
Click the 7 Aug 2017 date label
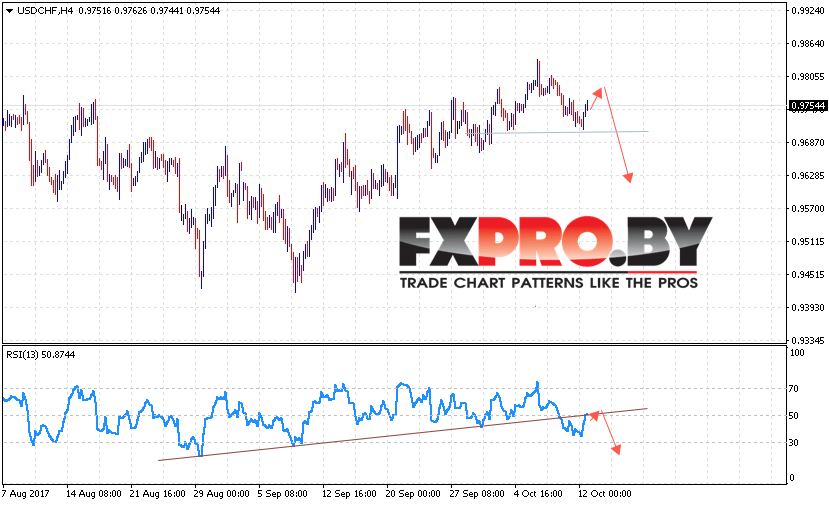25,494
